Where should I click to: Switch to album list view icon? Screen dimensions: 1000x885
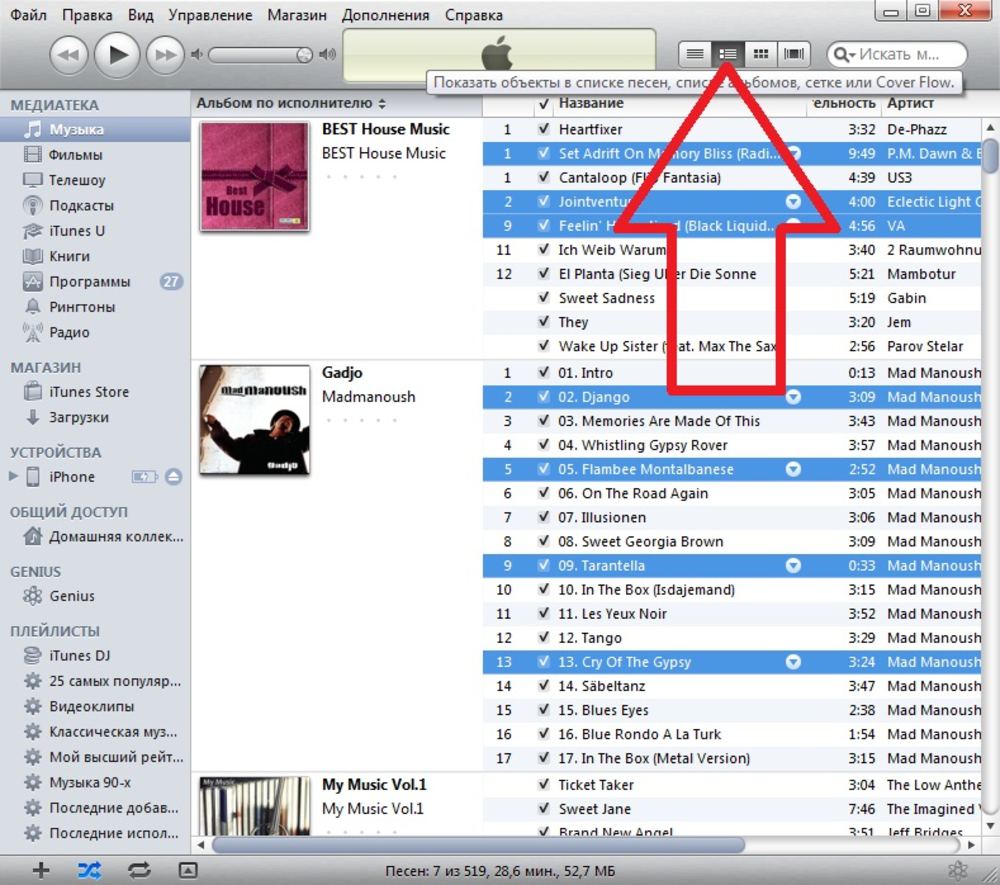(x=728, y=54)
